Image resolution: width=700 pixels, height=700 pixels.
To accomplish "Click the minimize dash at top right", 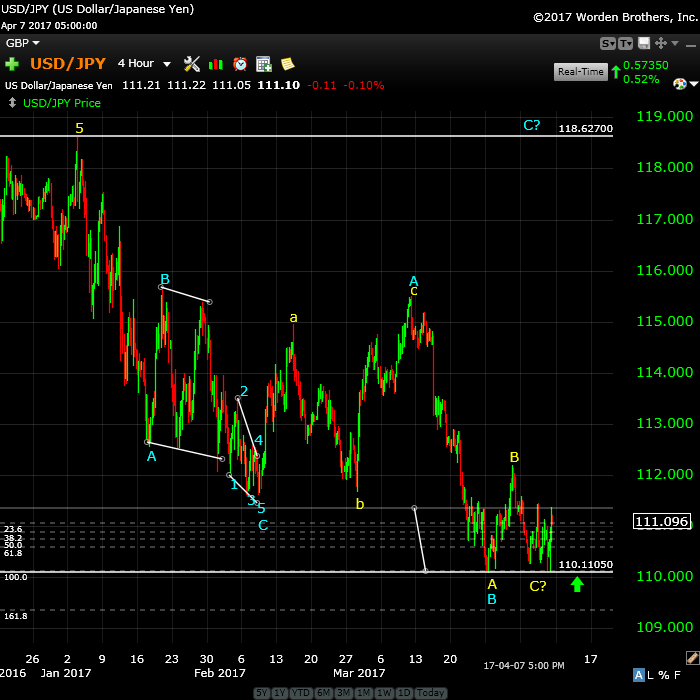I will coord(691,46).
